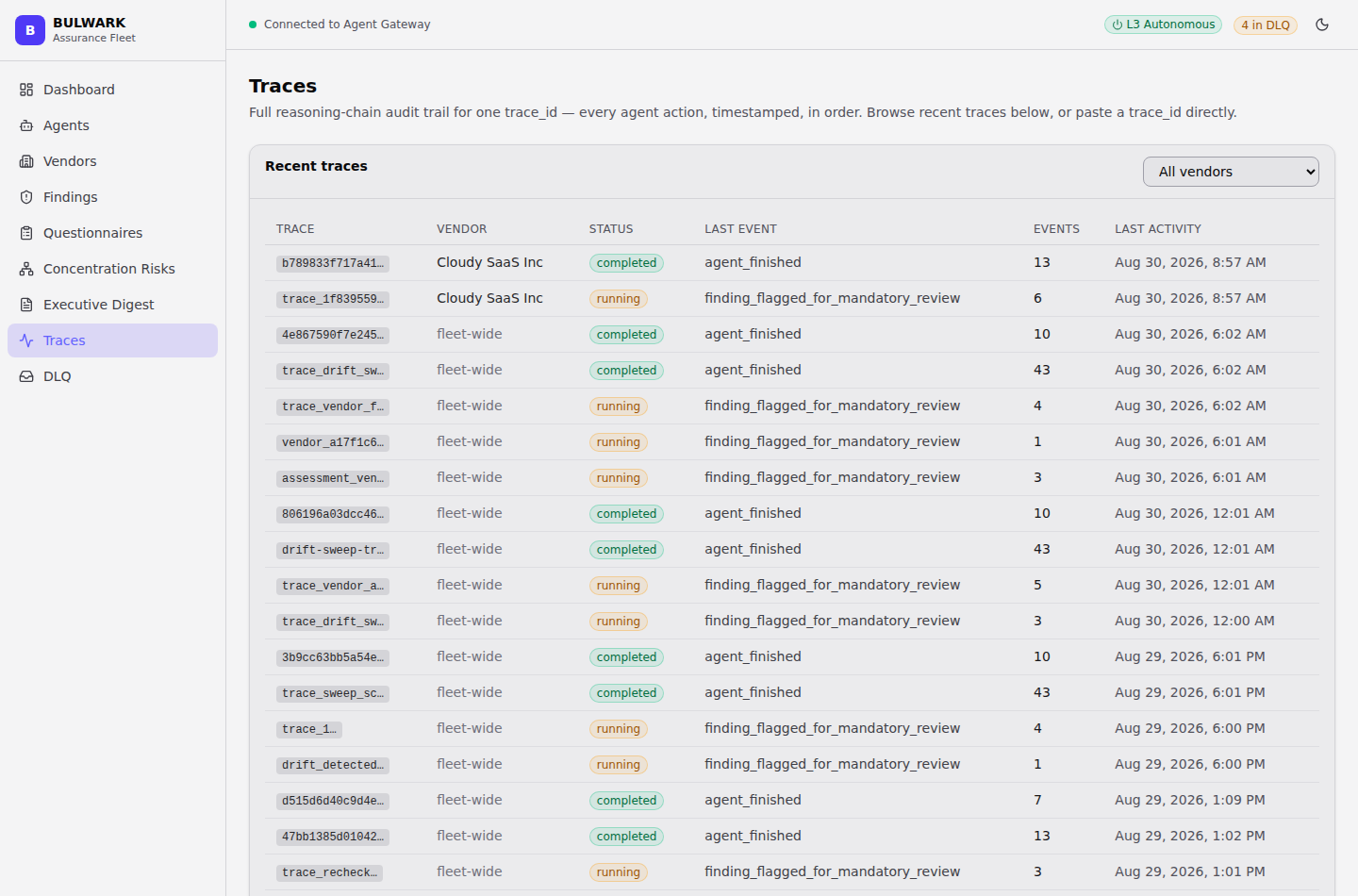Open trace b789833f717a41…

coord(333,263)
